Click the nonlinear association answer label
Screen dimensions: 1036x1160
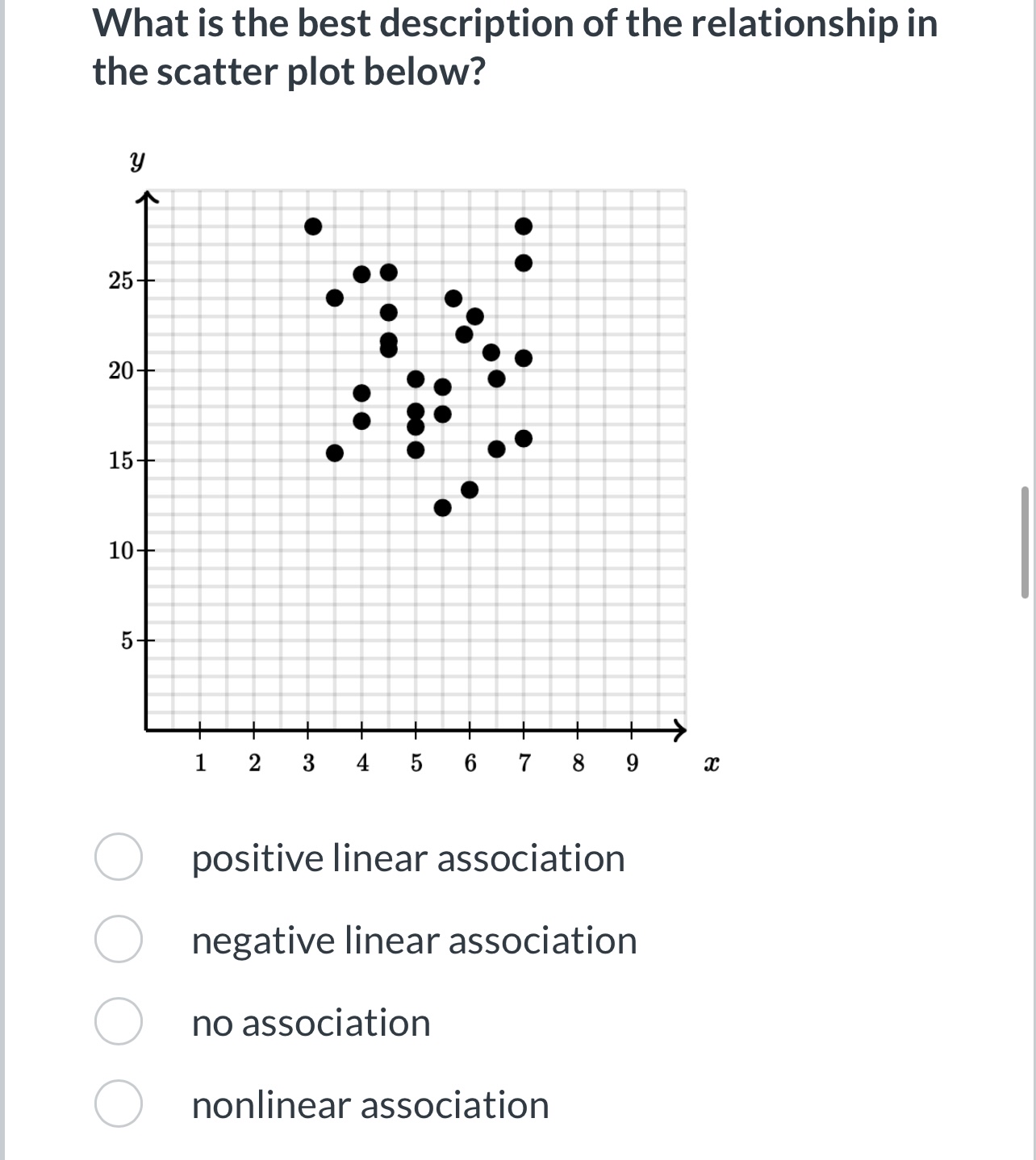pos(370,1106)
